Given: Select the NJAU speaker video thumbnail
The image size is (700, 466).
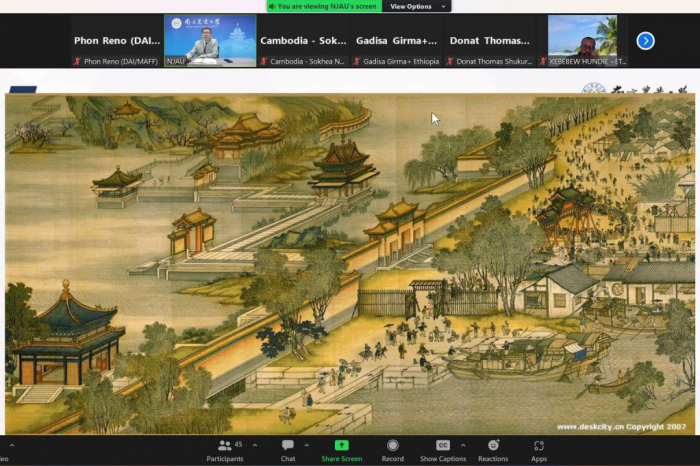Looking at the screenshot, I should 210,40.
